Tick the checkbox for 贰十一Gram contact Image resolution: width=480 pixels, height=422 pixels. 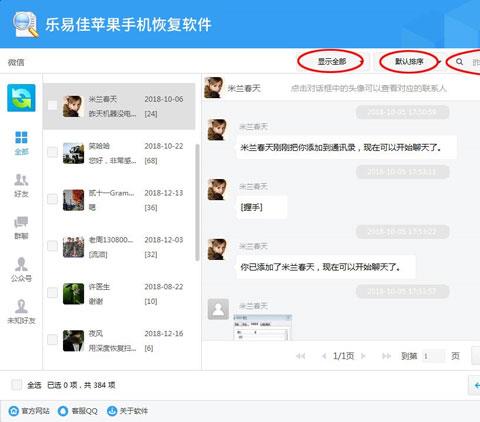pyautogui.click(x=52, y=199)
